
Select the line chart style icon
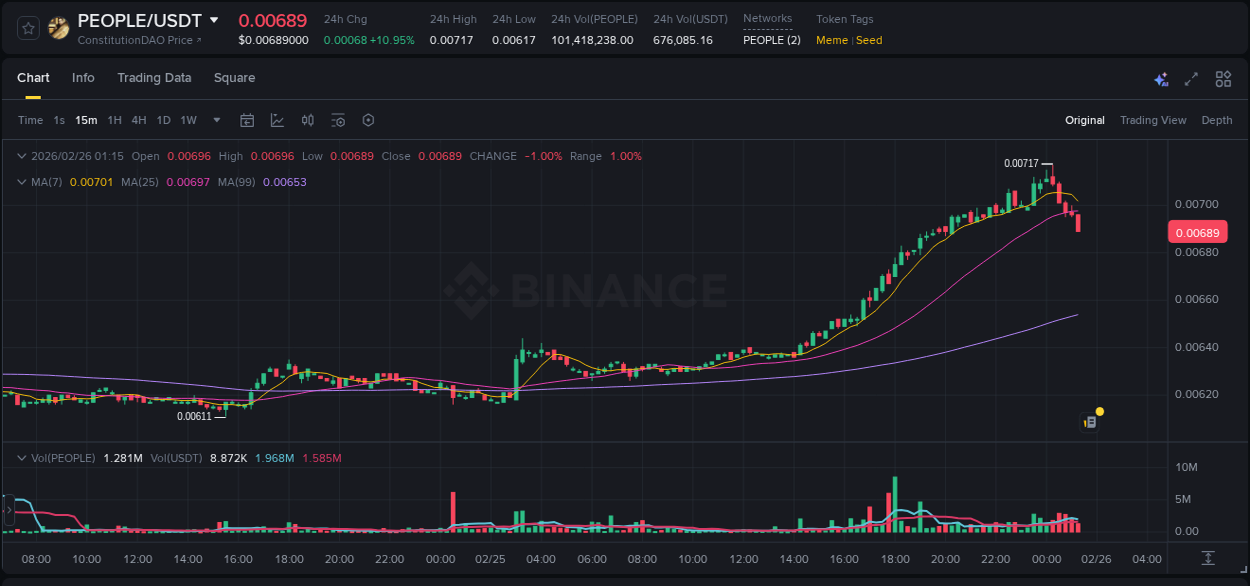click(275, 120)
